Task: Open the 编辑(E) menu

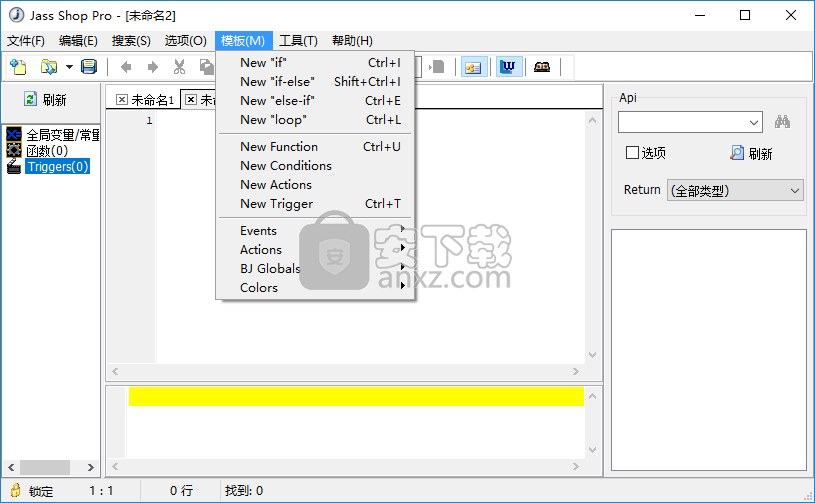Action: 78,41
